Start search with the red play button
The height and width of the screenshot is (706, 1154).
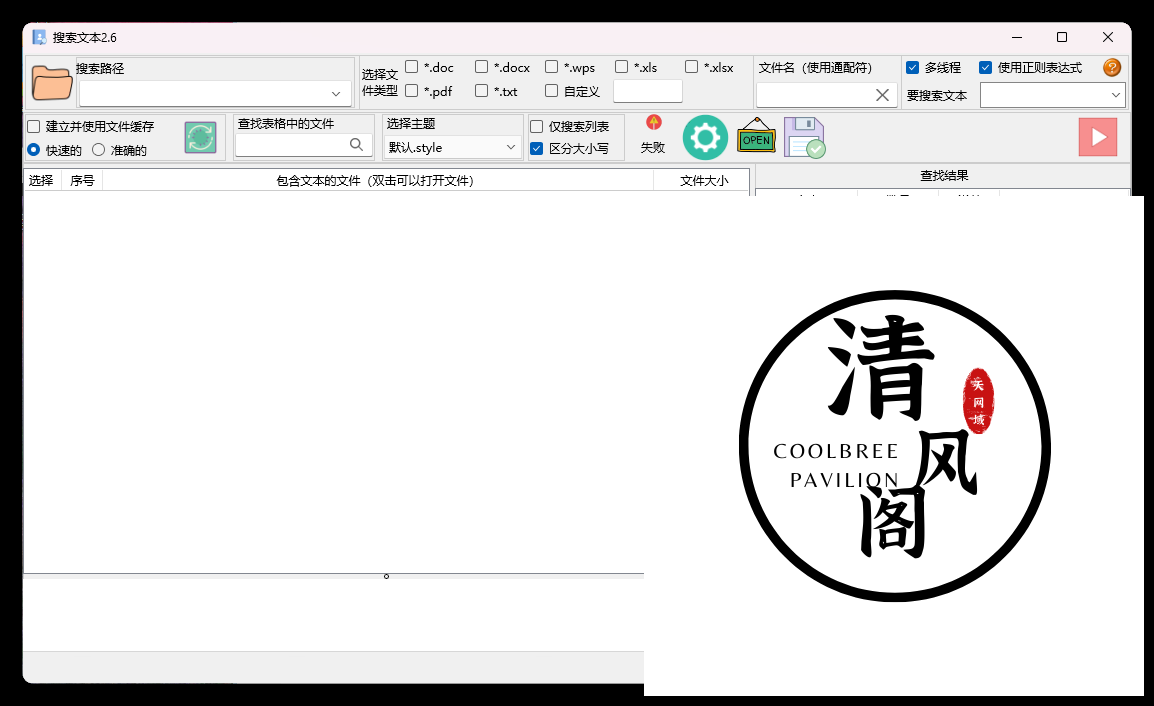pyautogui.click(x=1098, y=137)
